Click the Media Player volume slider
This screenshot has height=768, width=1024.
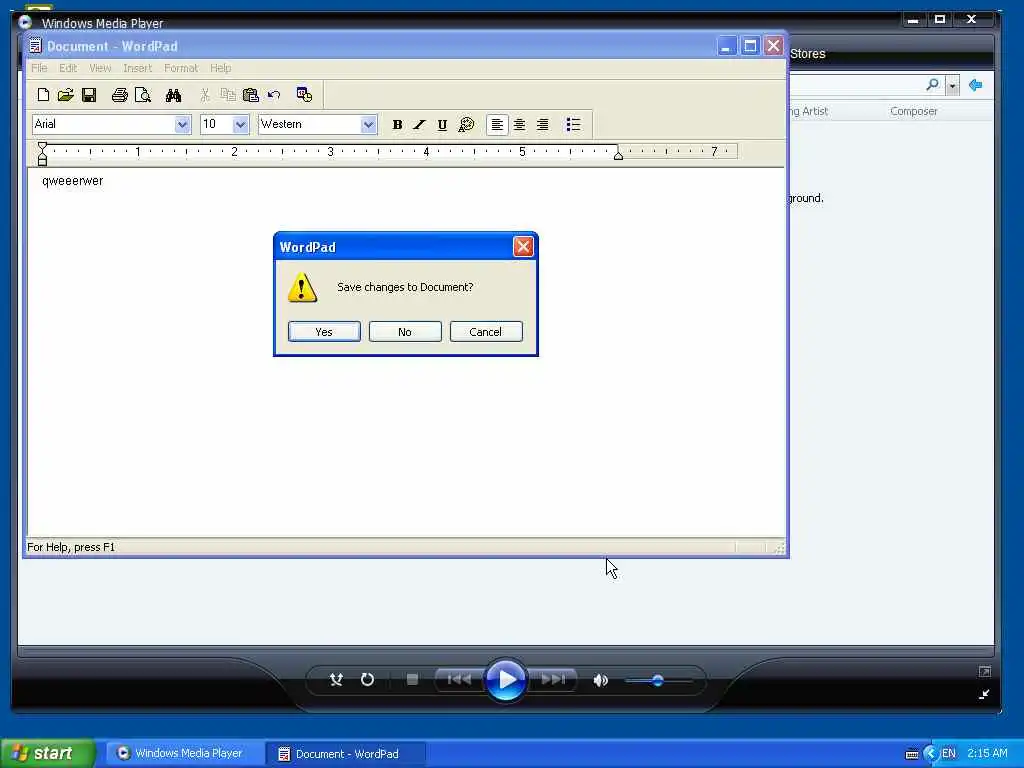pos(658,680)
